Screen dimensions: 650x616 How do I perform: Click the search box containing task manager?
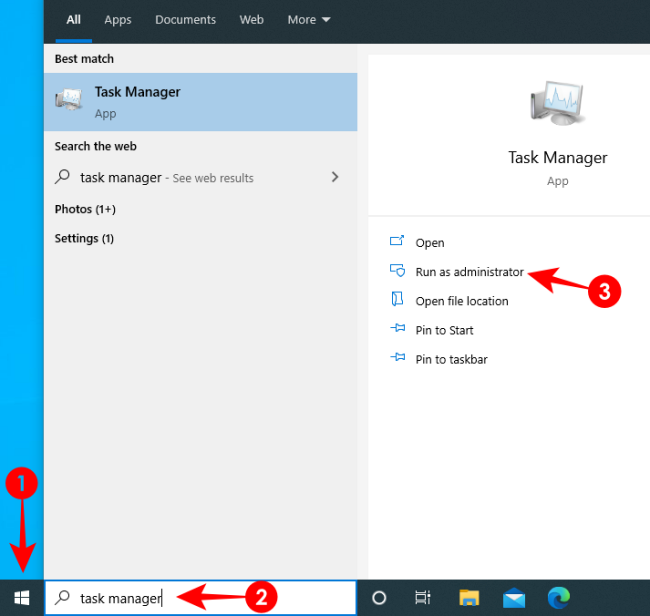200,598
